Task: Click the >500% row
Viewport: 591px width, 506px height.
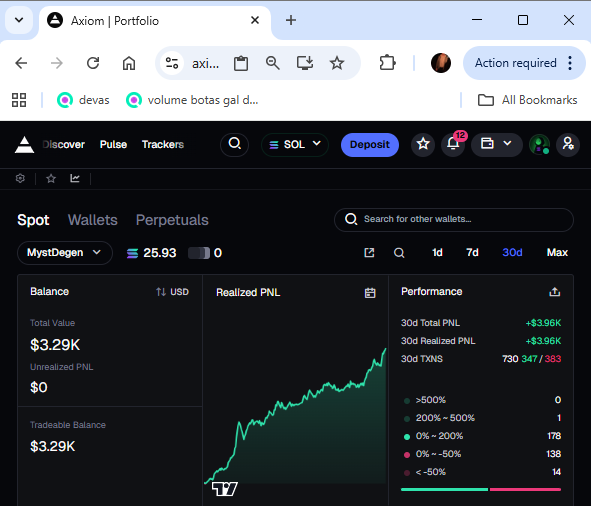Action: click(482, 400)
